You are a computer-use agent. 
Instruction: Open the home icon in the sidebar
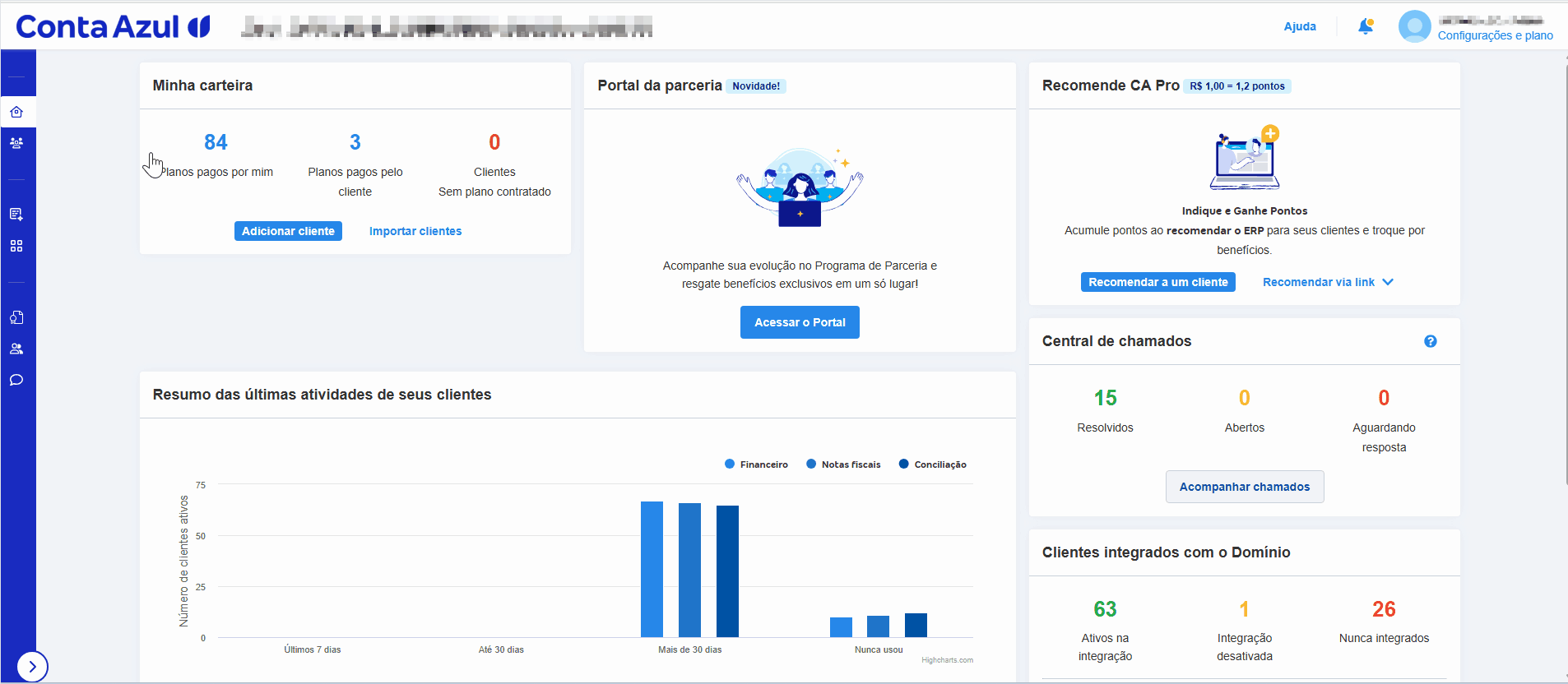[x=16, y=112]
